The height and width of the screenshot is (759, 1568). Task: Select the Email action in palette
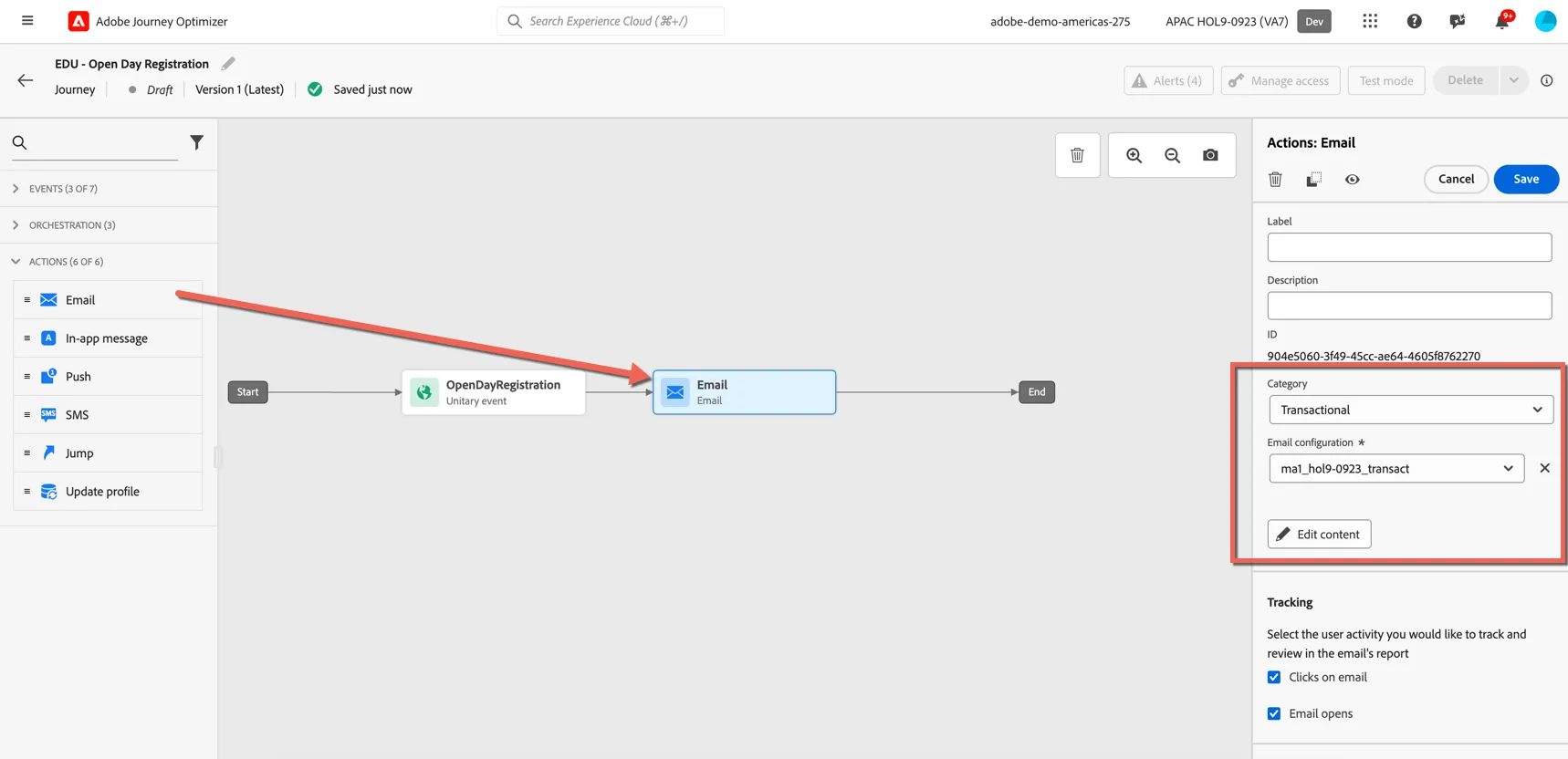point(108,300)
